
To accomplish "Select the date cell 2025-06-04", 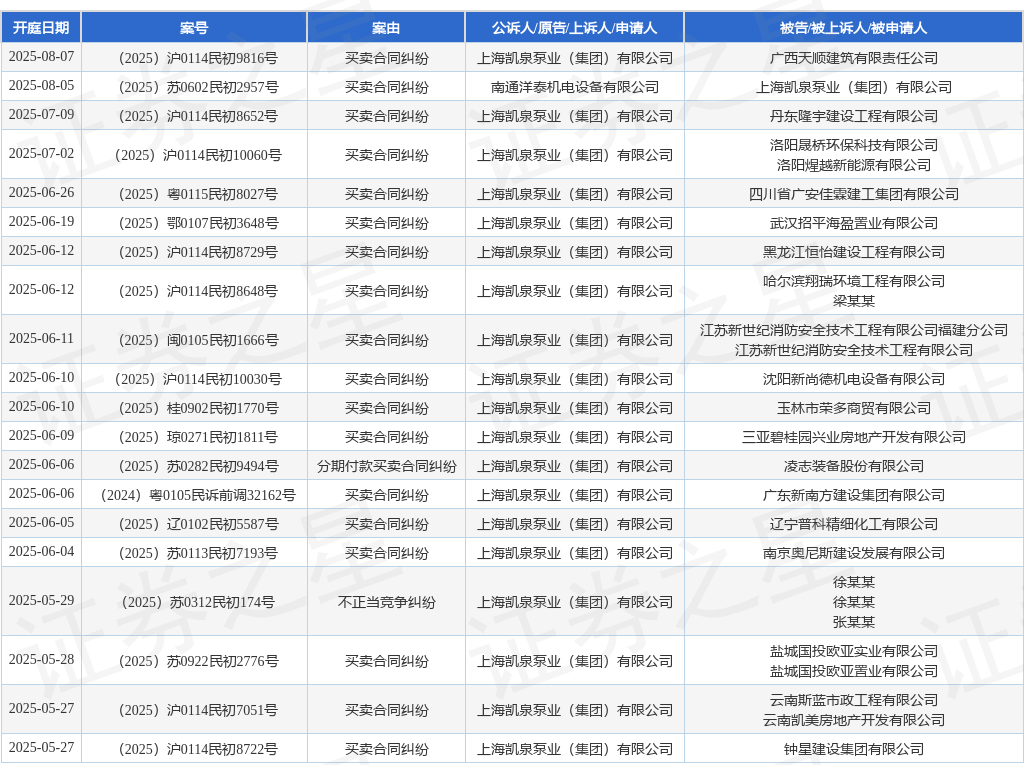I will [41, 552].
